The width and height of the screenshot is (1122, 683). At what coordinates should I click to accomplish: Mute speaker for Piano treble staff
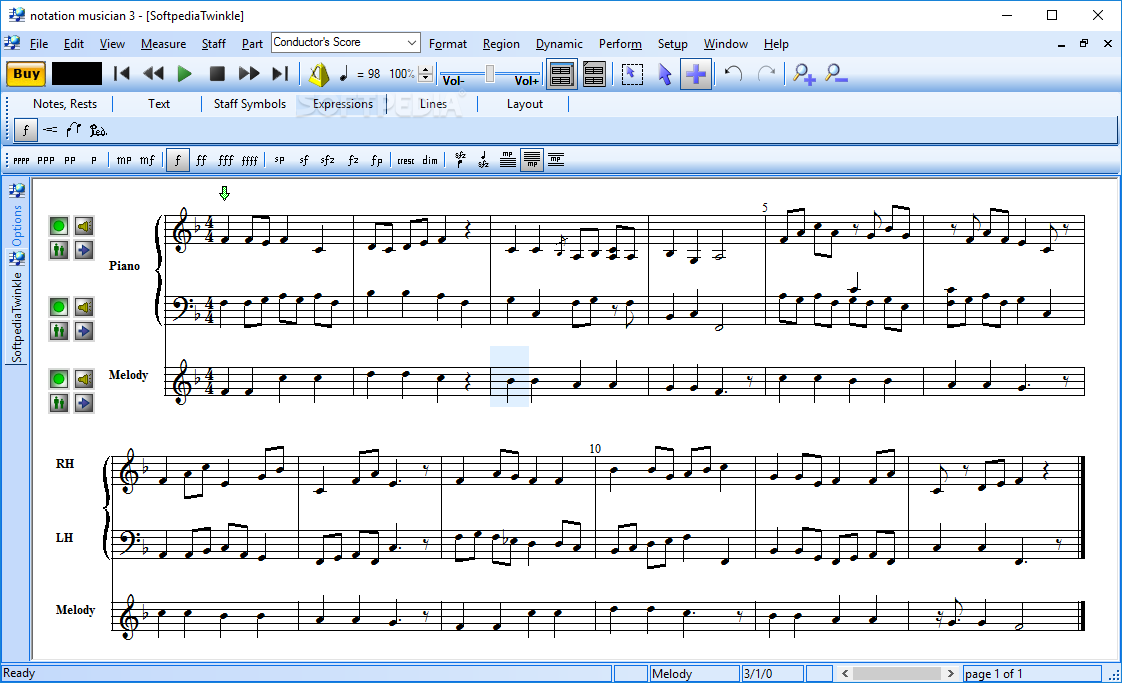click(84, 226)
